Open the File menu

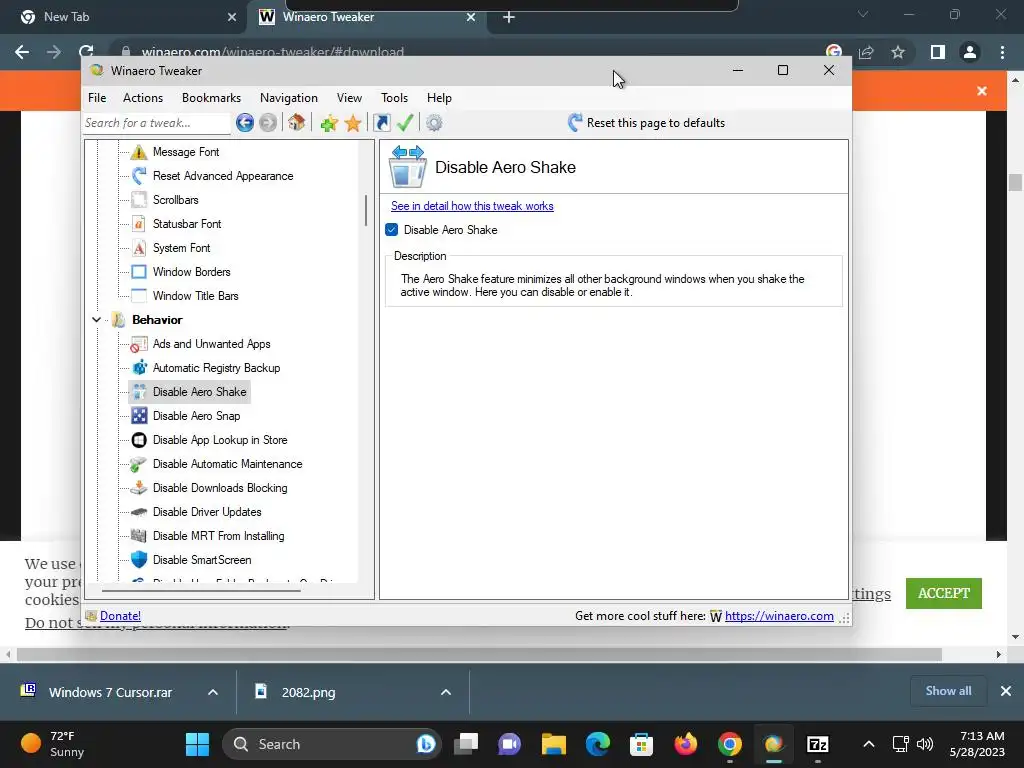97,98
